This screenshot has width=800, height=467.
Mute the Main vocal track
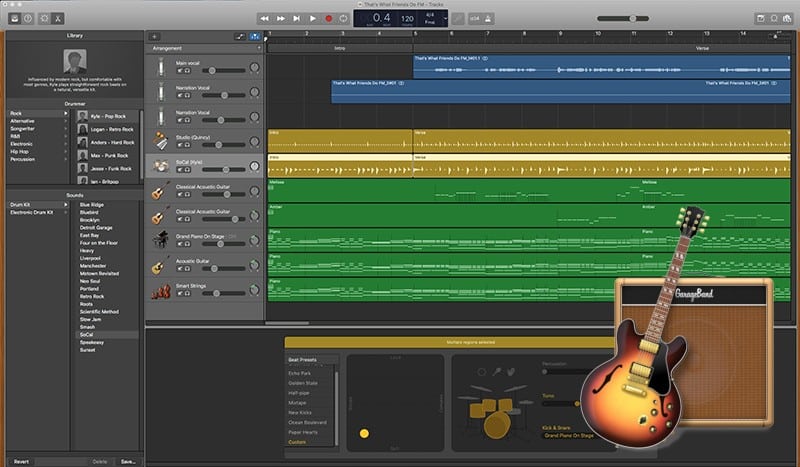coord(180,70)
